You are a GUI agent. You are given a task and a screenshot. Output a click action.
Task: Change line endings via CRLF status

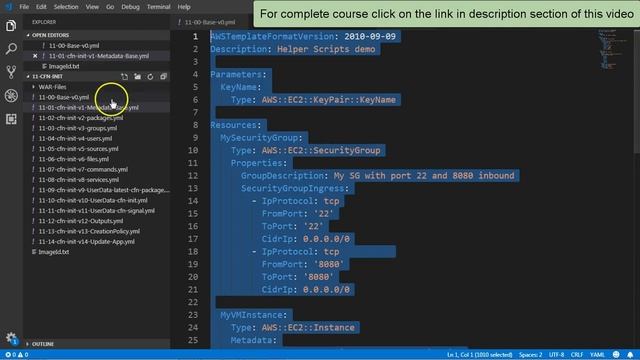coord(577,355)
